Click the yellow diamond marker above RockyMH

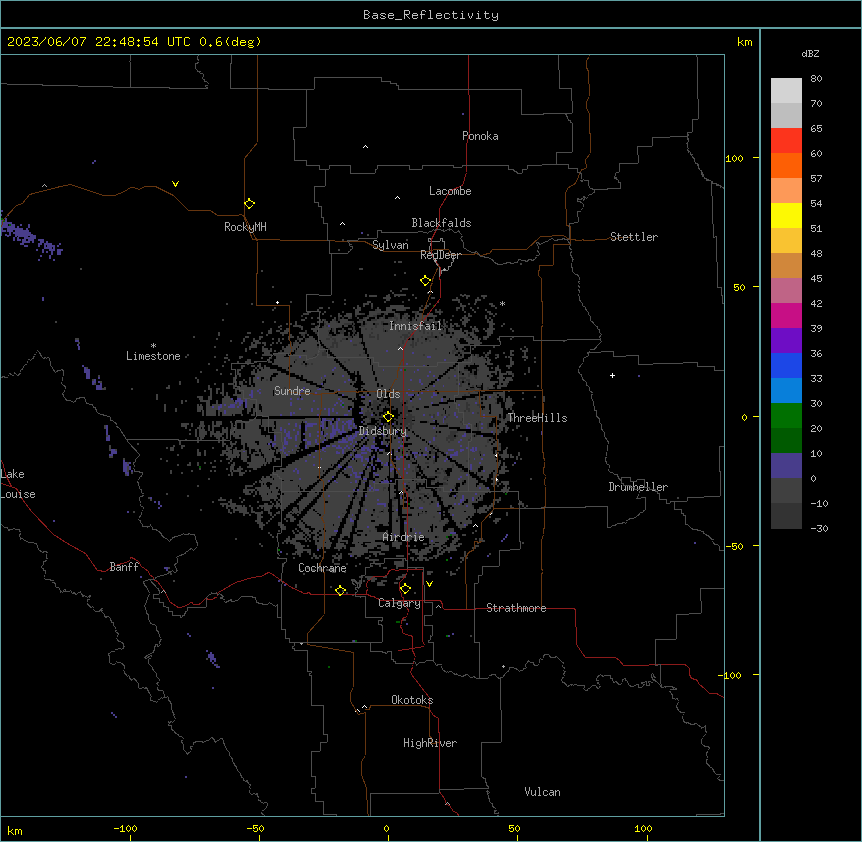pyautogui.click(x=250, y=204)
